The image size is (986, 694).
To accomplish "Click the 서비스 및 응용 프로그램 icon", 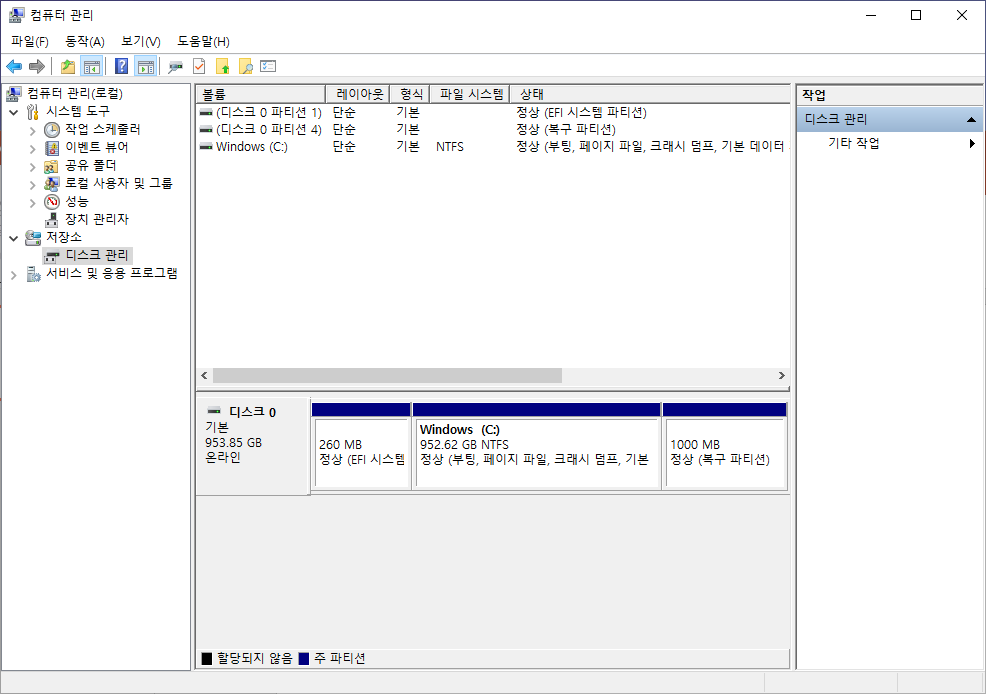I will click(x=33, y=274).
